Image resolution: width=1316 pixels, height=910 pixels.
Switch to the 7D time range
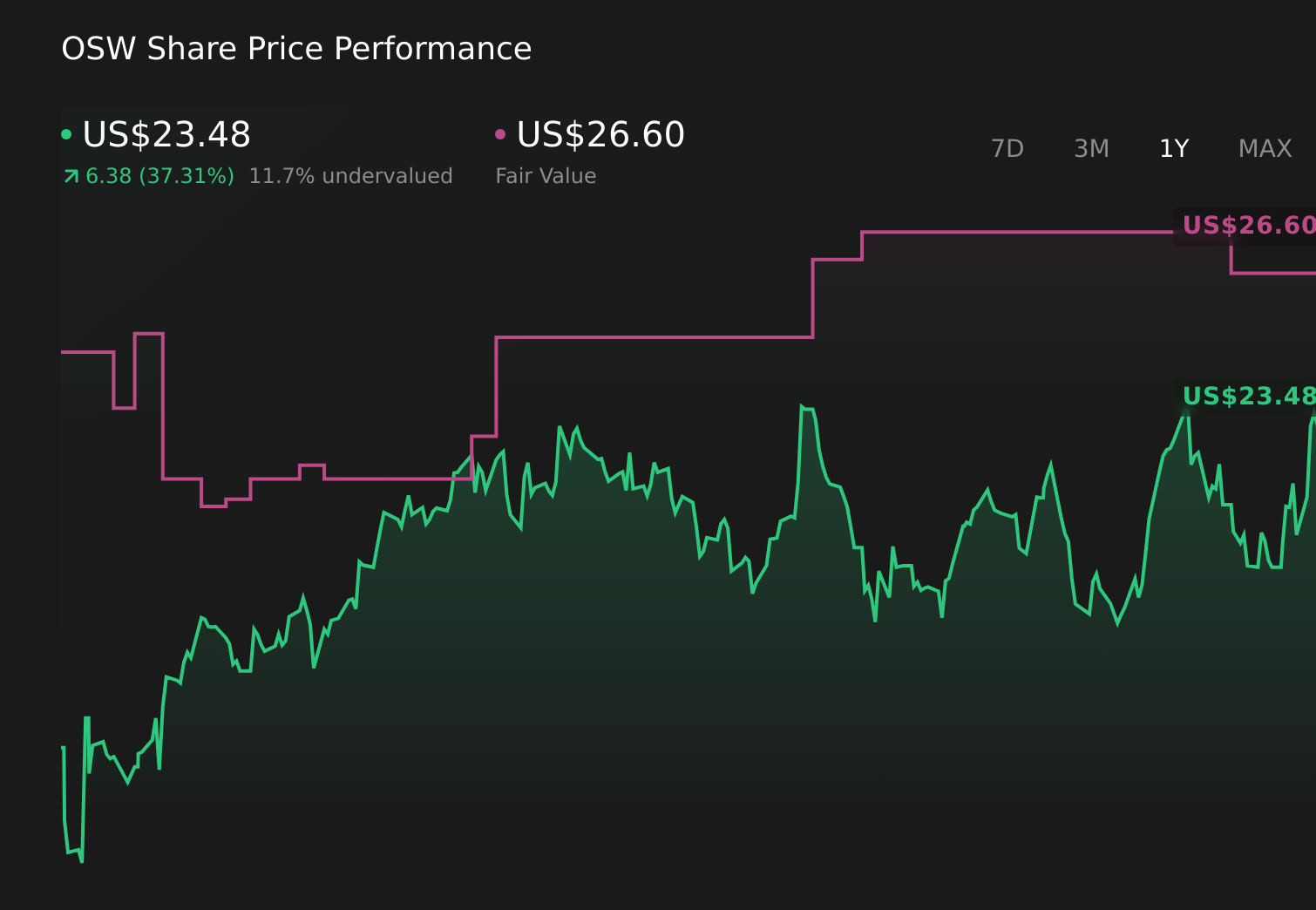coord(1007,148)
